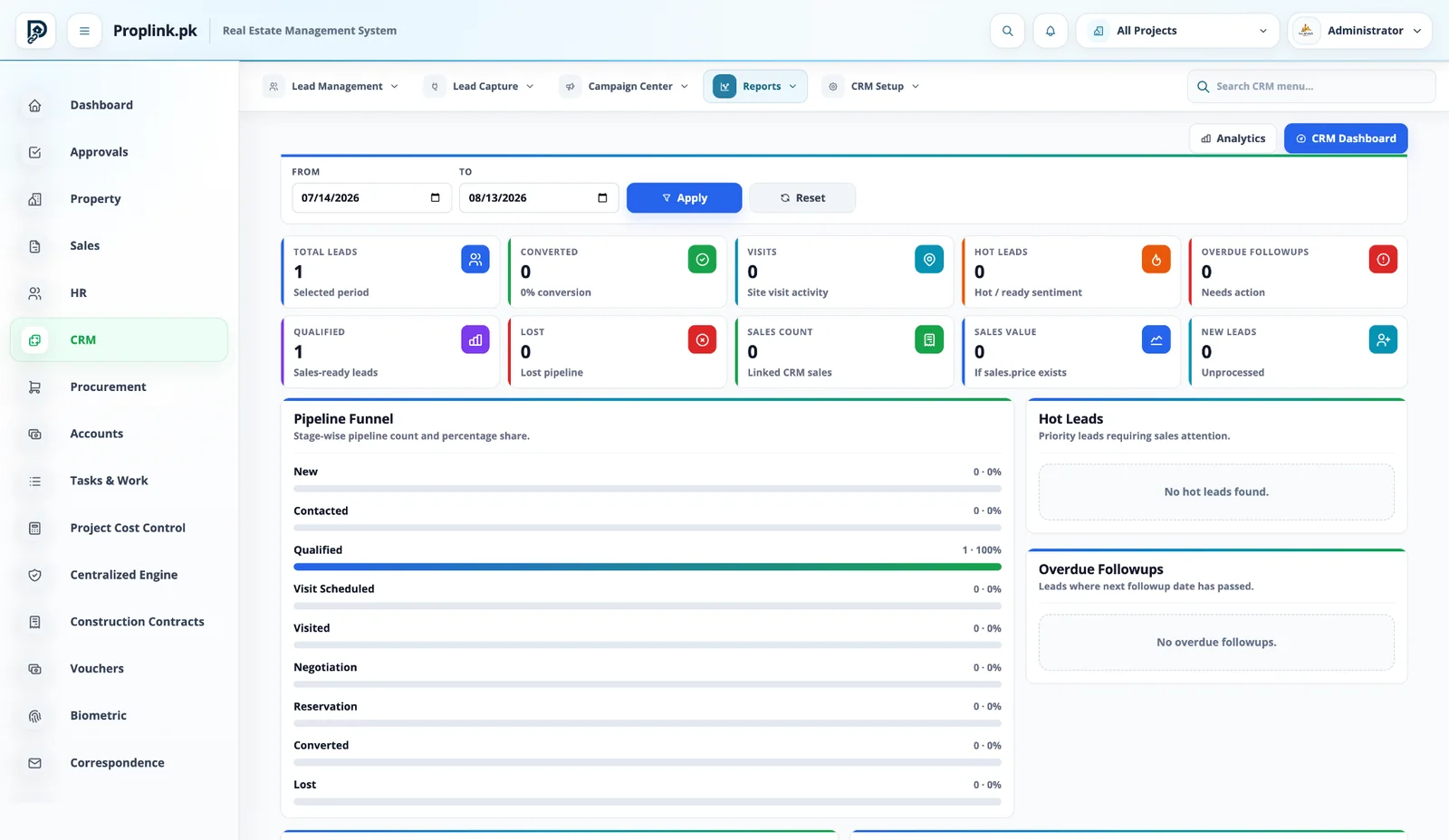Expand the CRM Setup menu
The image size is (1449, 840).
click(x=870, y=87)
